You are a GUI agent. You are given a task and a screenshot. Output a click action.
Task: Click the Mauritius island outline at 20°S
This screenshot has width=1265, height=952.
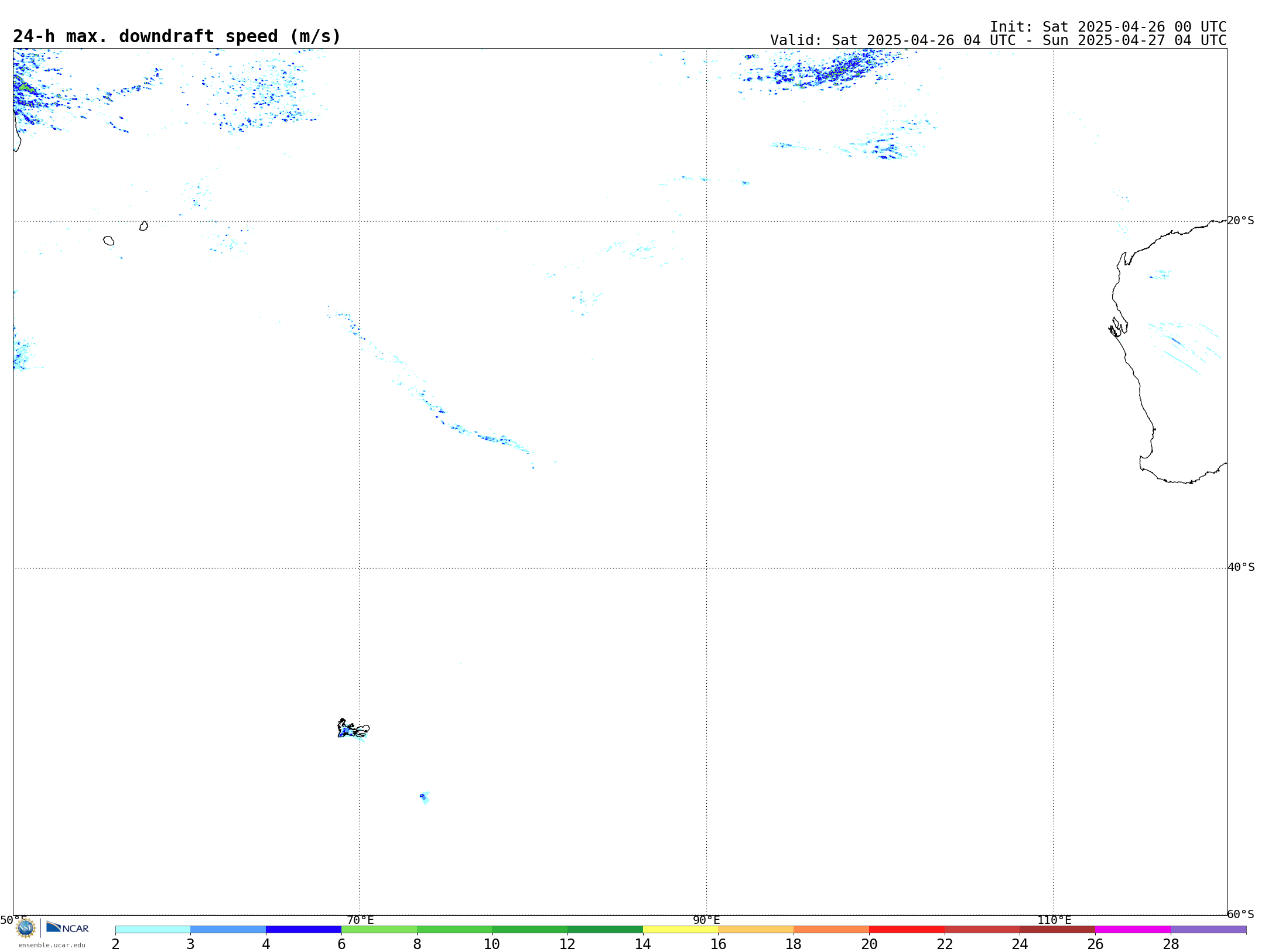pyautogui.click(x=143, y=226)
